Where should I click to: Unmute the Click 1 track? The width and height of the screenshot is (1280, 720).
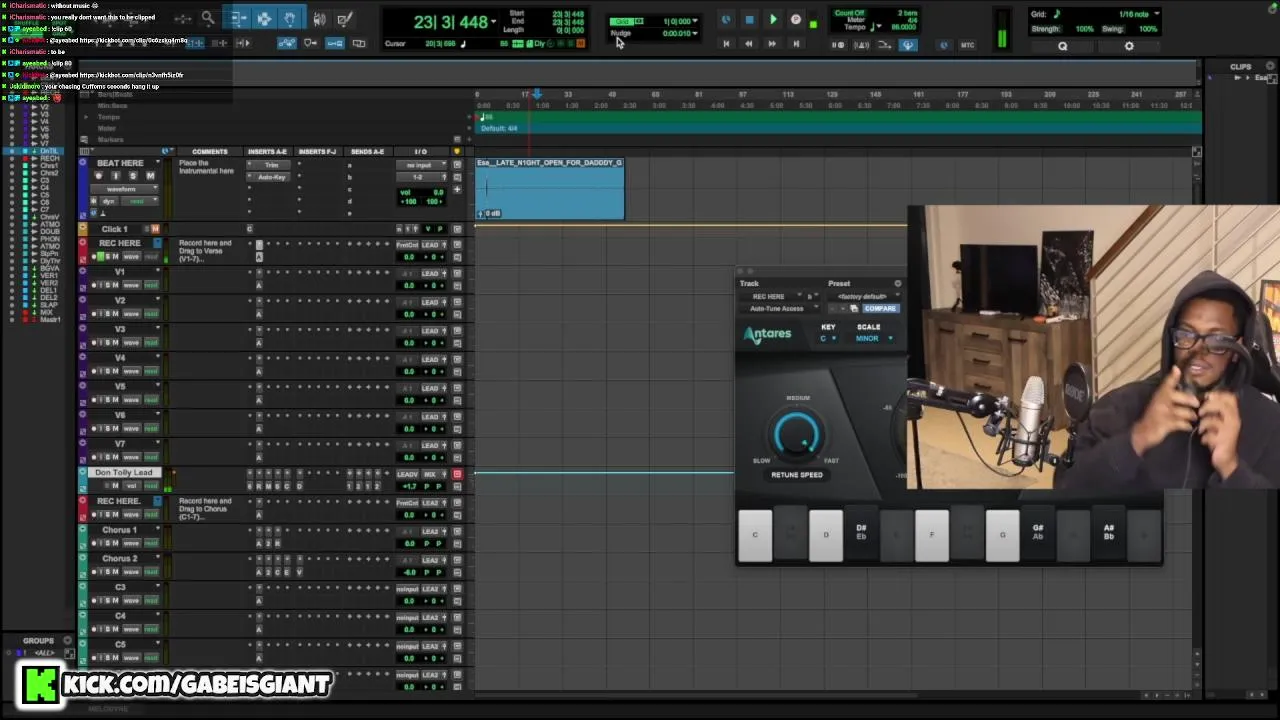(x=155, y=229)
